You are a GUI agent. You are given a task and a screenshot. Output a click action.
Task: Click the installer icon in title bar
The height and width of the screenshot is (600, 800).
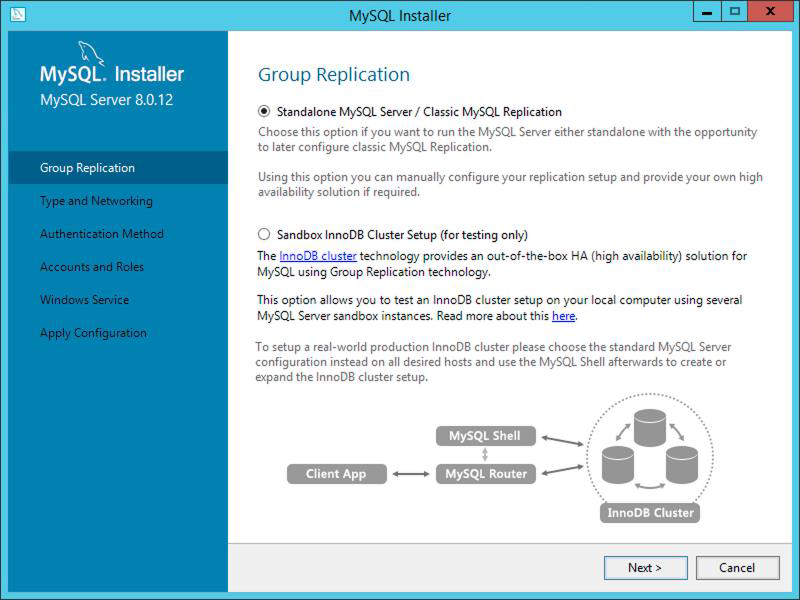17,14
